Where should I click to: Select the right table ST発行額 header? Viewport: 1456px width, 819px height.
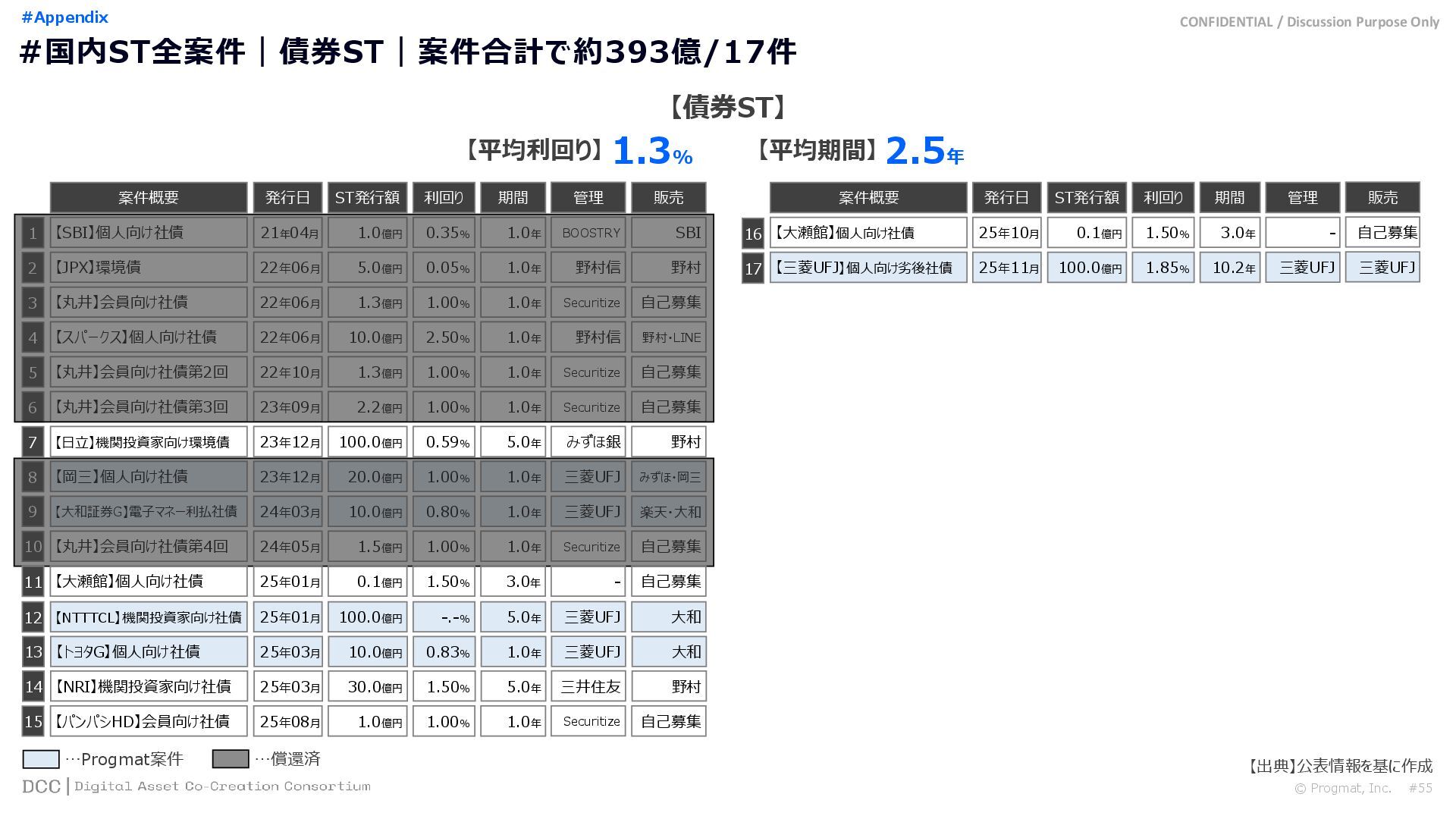click(1086, 198)
